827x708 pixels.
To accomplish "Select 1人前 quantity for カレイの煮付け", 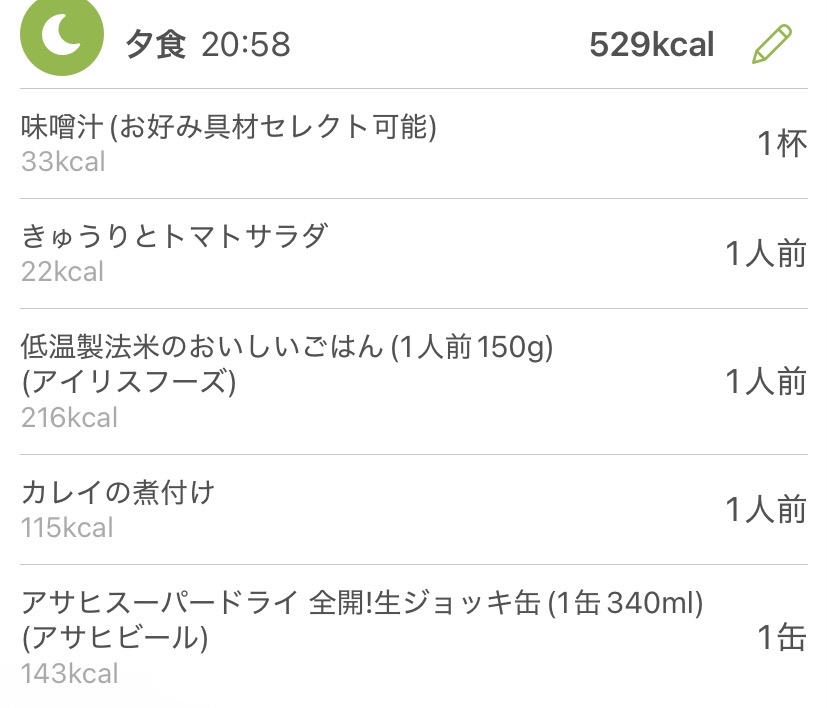I will click(765, 510).
